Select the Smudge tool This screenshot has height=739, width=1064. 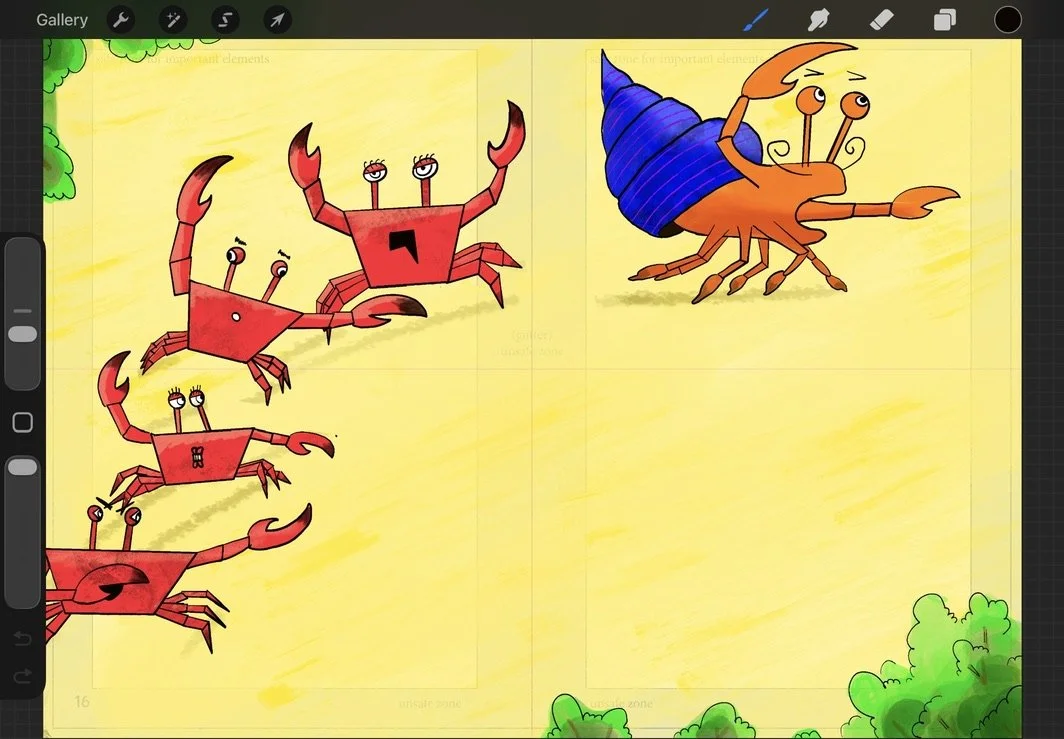click(x=819, y=20)
